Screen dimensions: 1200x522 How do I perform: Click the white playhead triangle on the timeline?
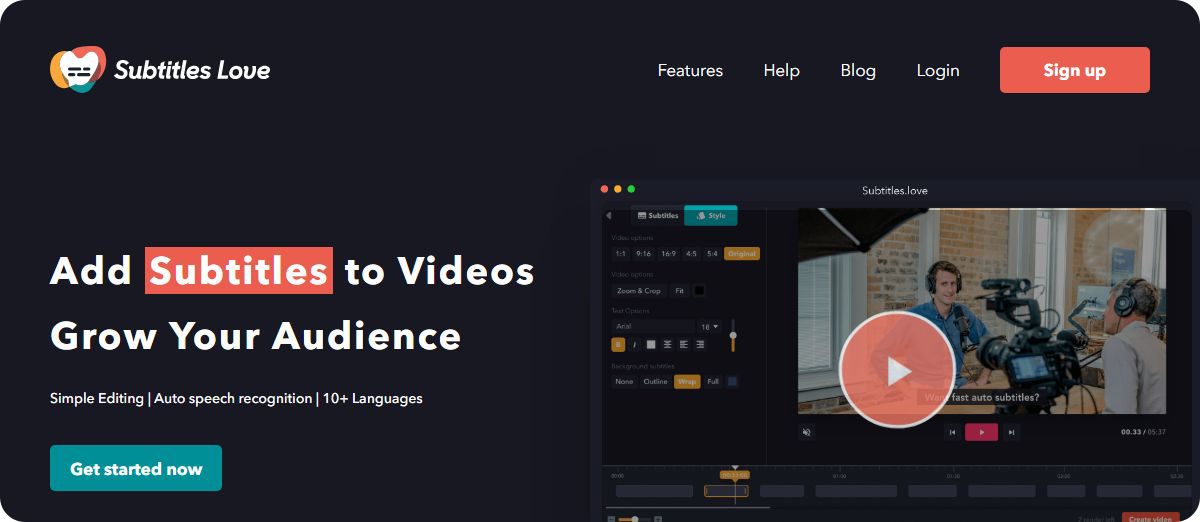735,467
